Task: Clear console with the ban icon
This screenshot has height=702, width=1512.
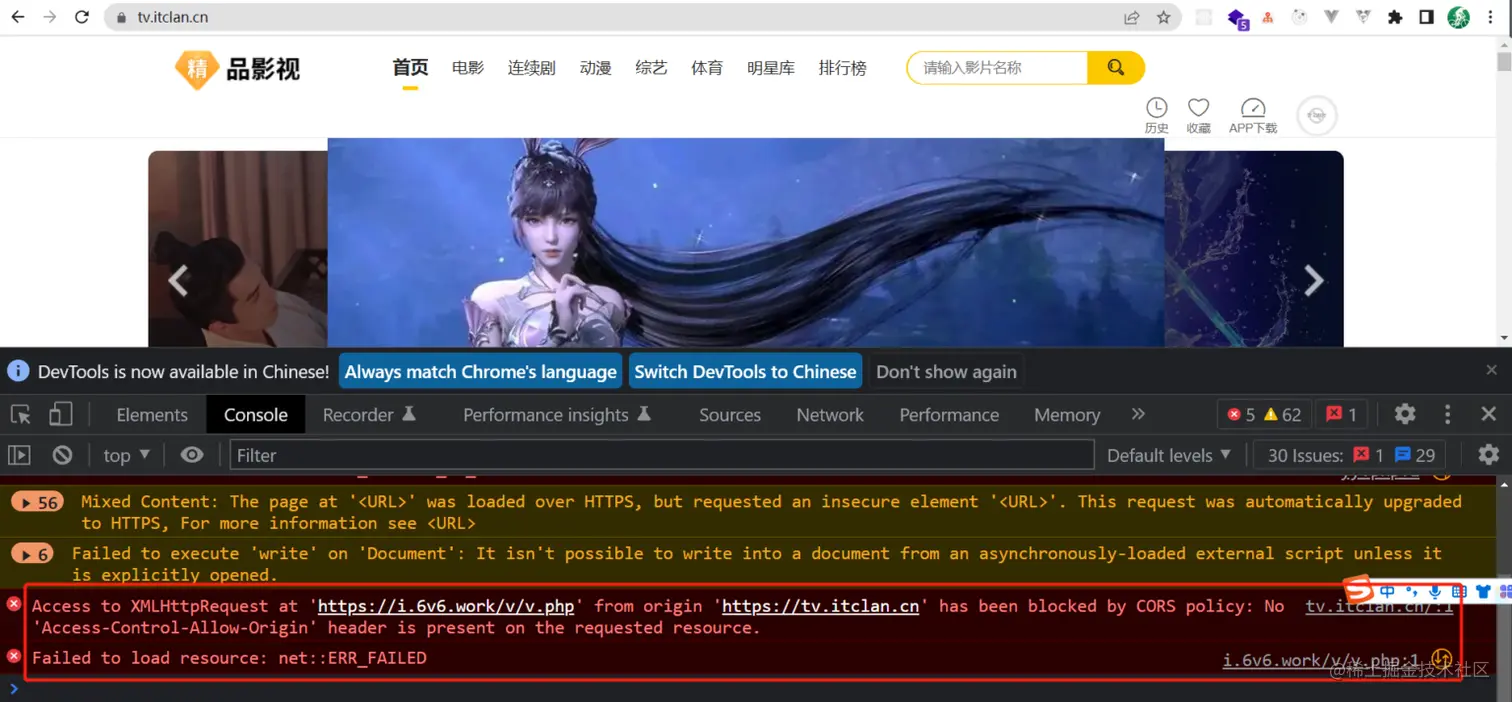Action: click(62, 455)
